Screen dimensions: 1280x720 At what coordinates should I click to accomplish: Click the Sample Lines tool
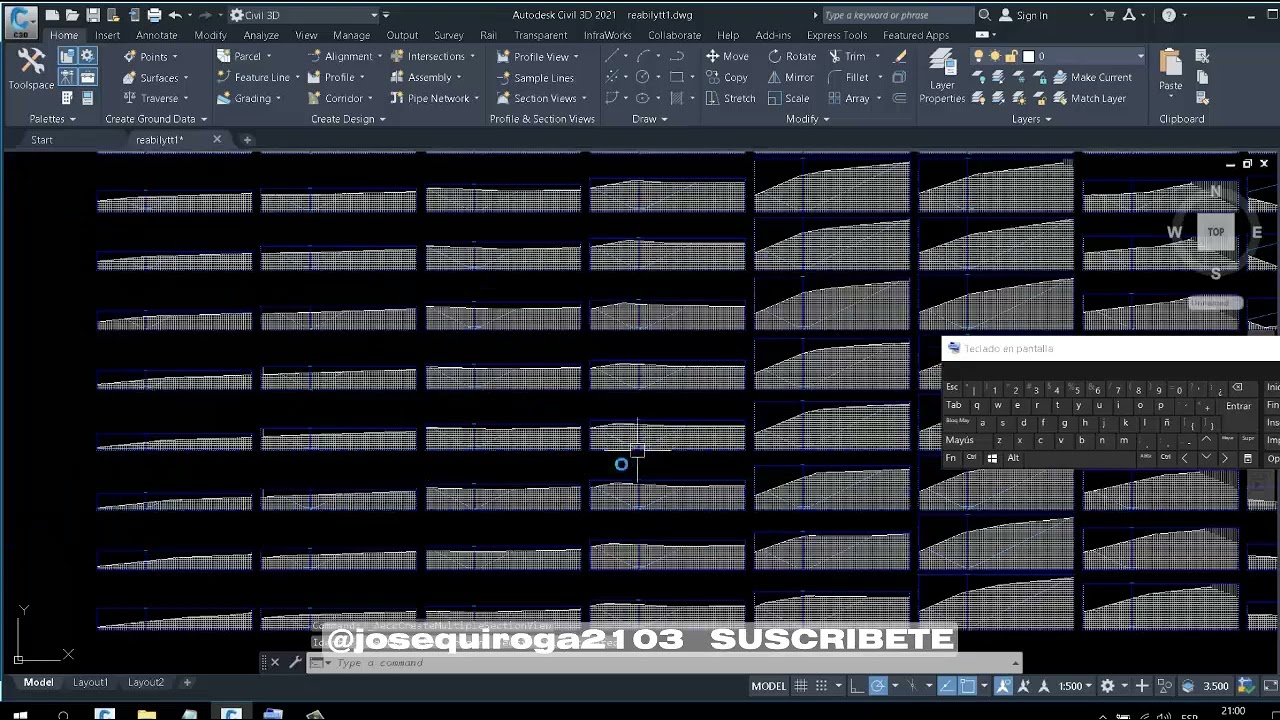pos(535,77)
